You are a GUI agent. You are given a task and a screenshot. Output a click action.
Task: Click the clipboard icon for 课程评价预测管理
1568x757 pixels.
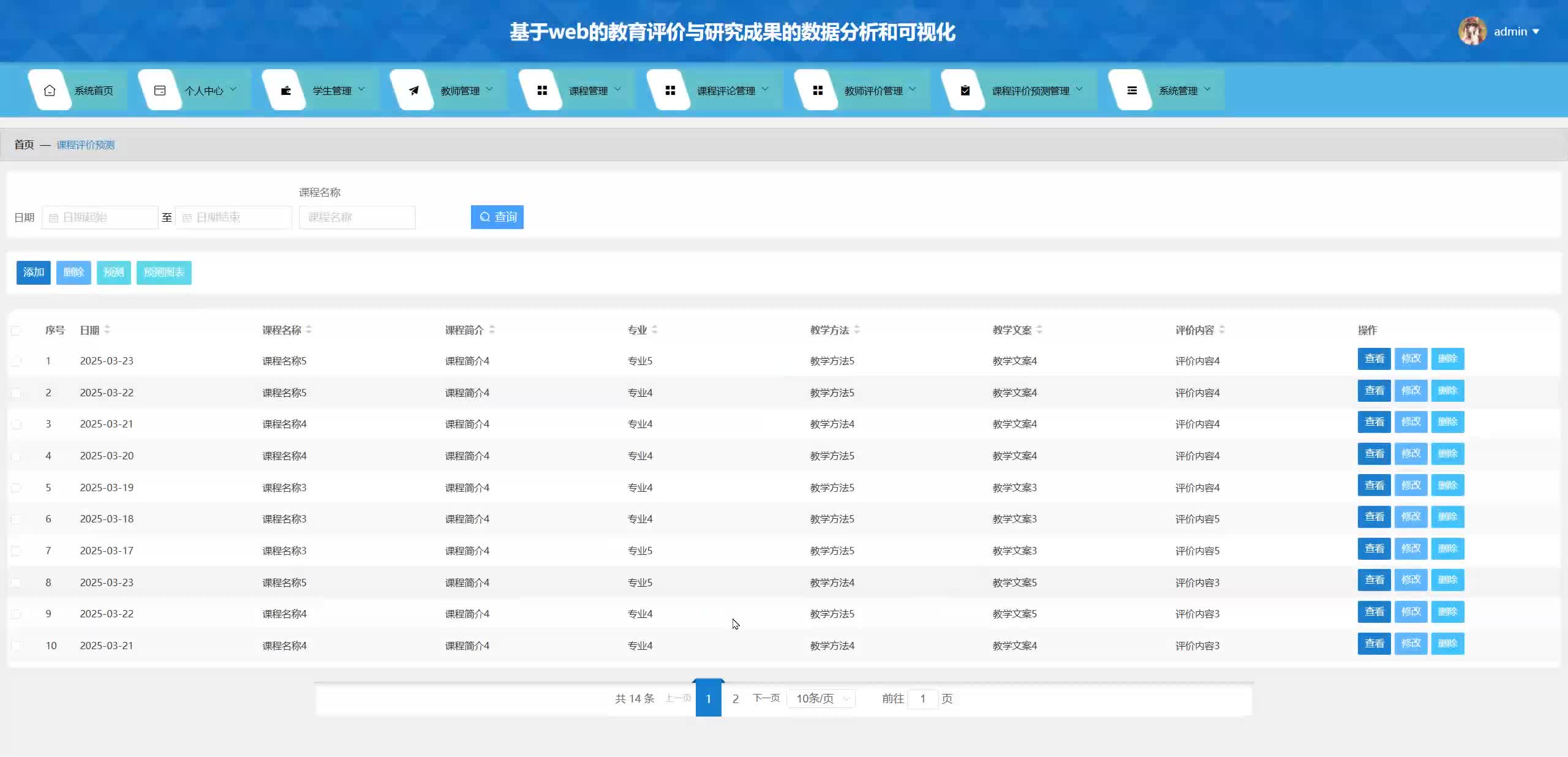click(x=965, y=91)
